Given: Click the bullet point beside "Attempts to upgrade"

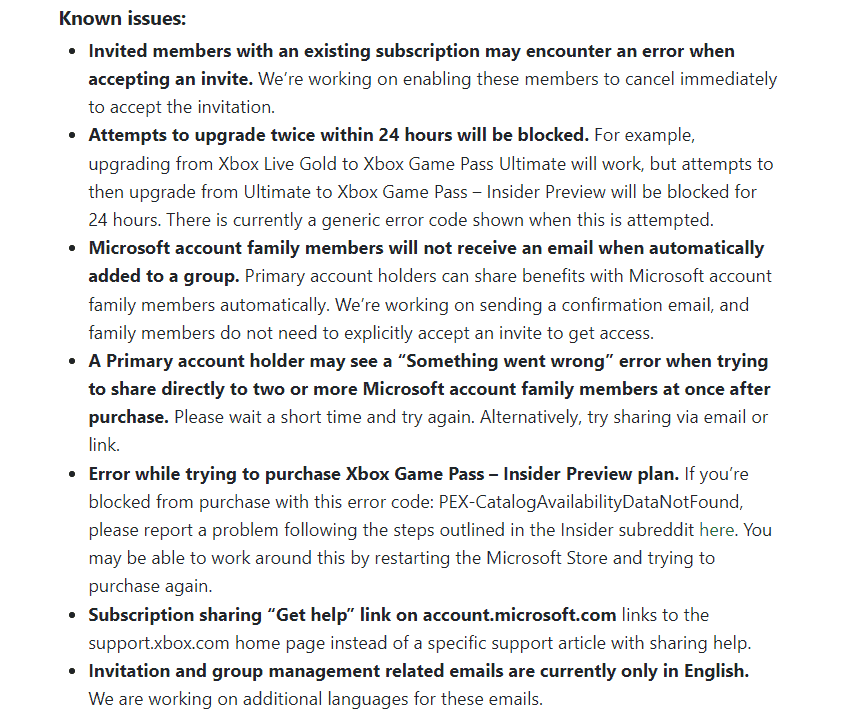Looking at the screenshot, I should tap(72, 135).
